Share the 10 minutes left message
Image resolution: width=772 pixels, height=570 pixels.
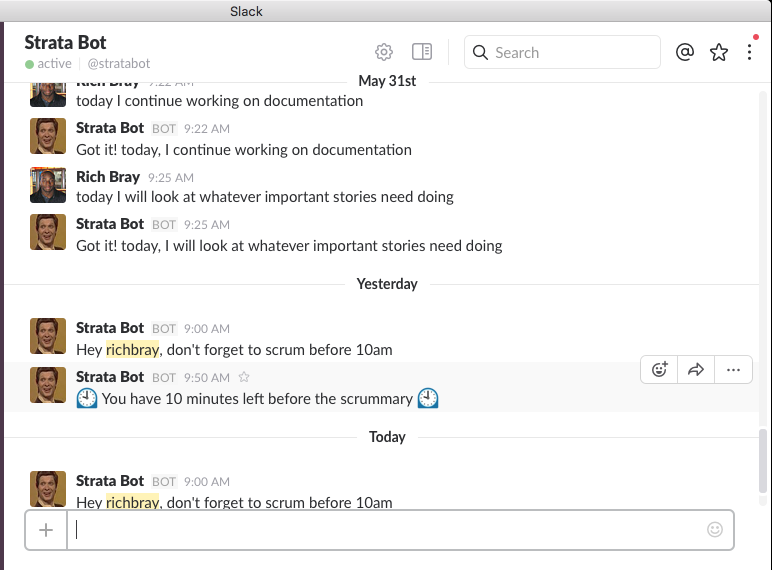coord(696,370)
